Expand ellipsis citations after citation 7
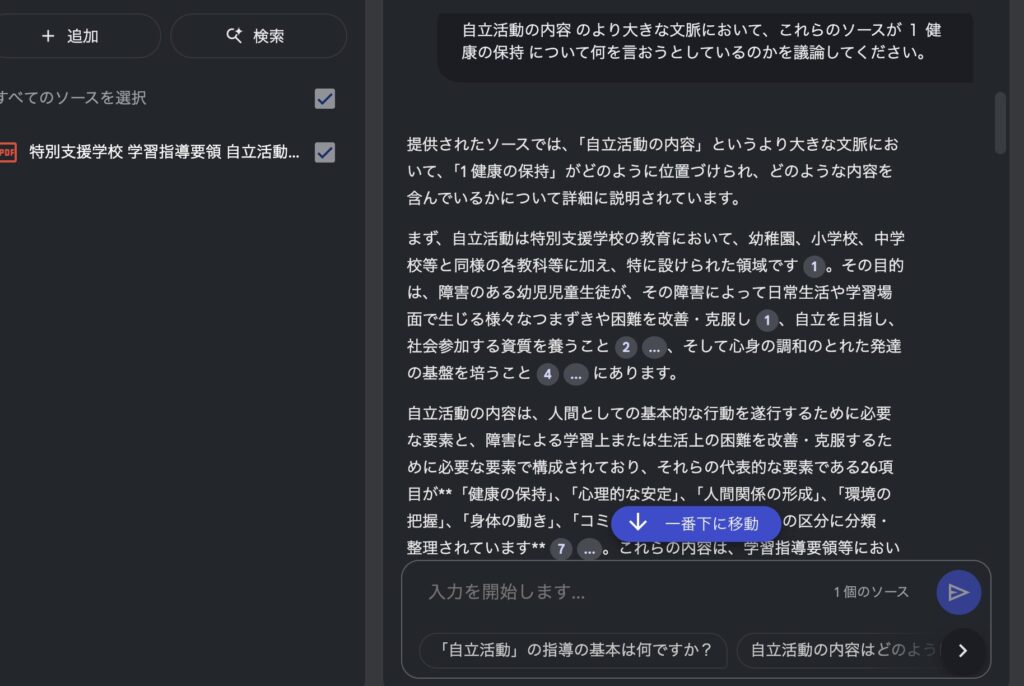1024x686 pixels. click(589, 549)
